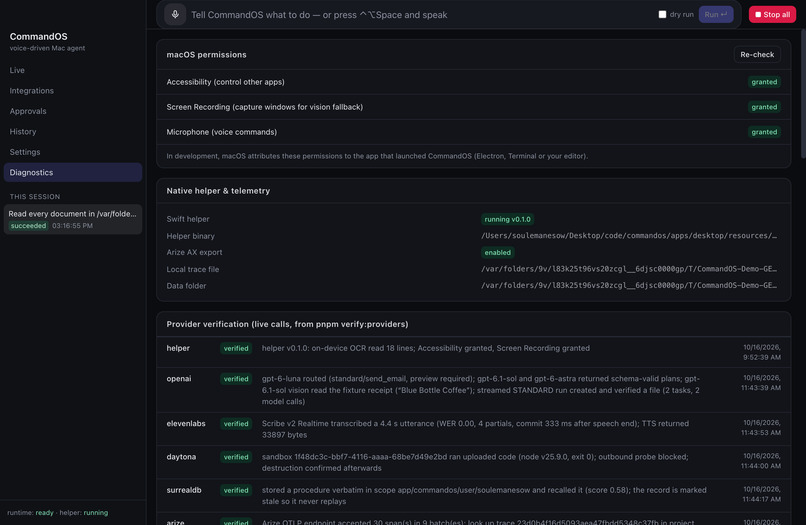
Task: Click the helper row 9:52:39 AM timestamp
Action: tap(762, 352)
